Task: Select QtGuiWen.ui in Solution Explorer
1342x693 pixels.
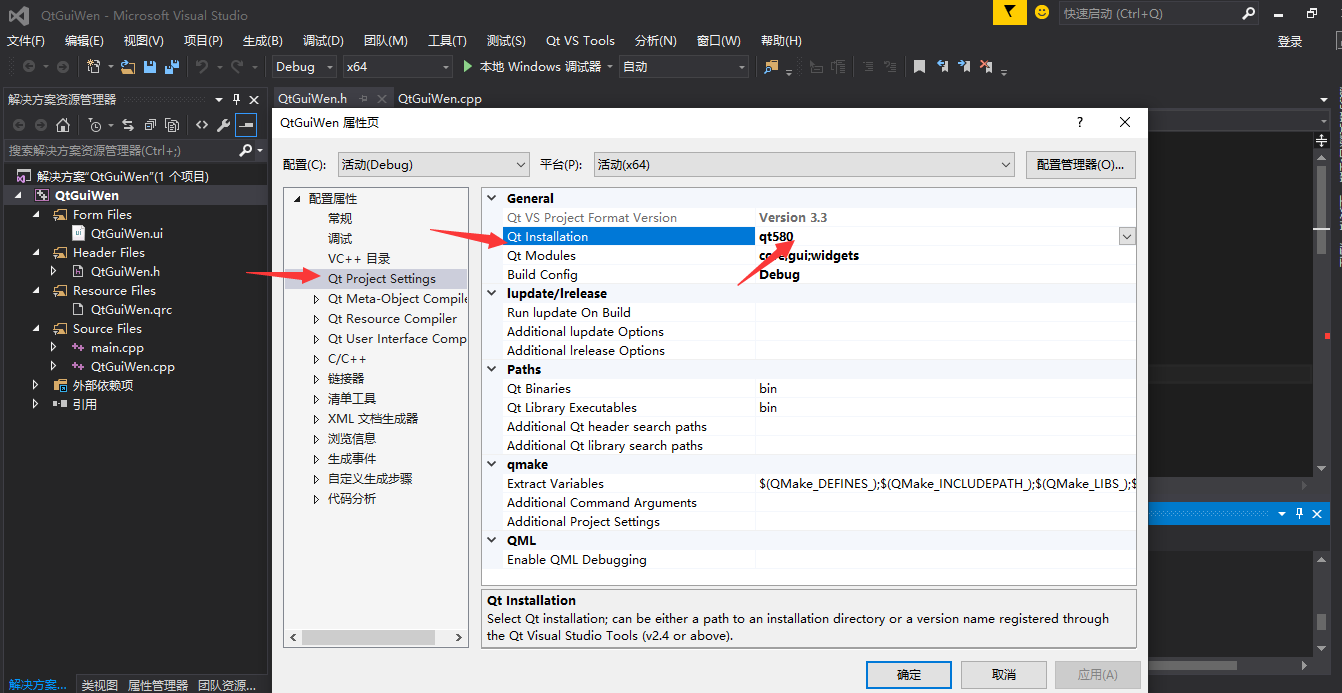Action: [x=126, y=233]
